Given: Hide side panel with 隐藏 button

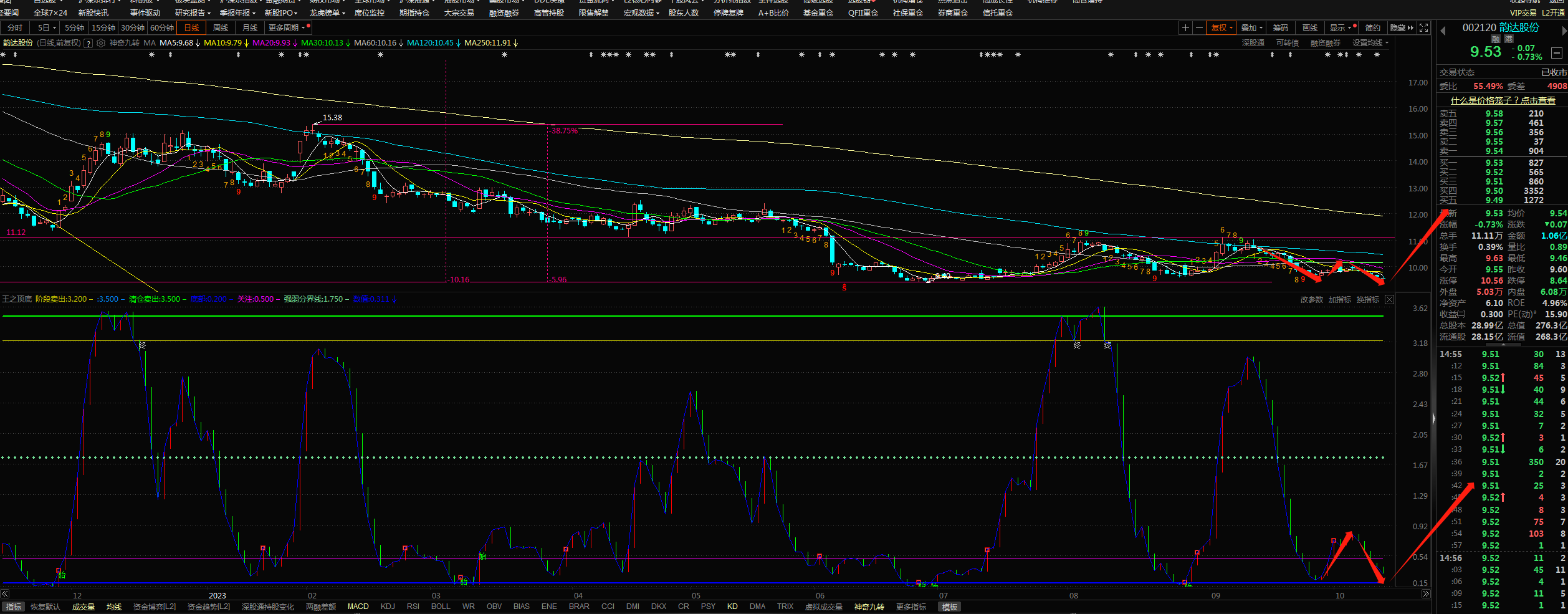Looking at the screenshot, I should click(1402, 28).
